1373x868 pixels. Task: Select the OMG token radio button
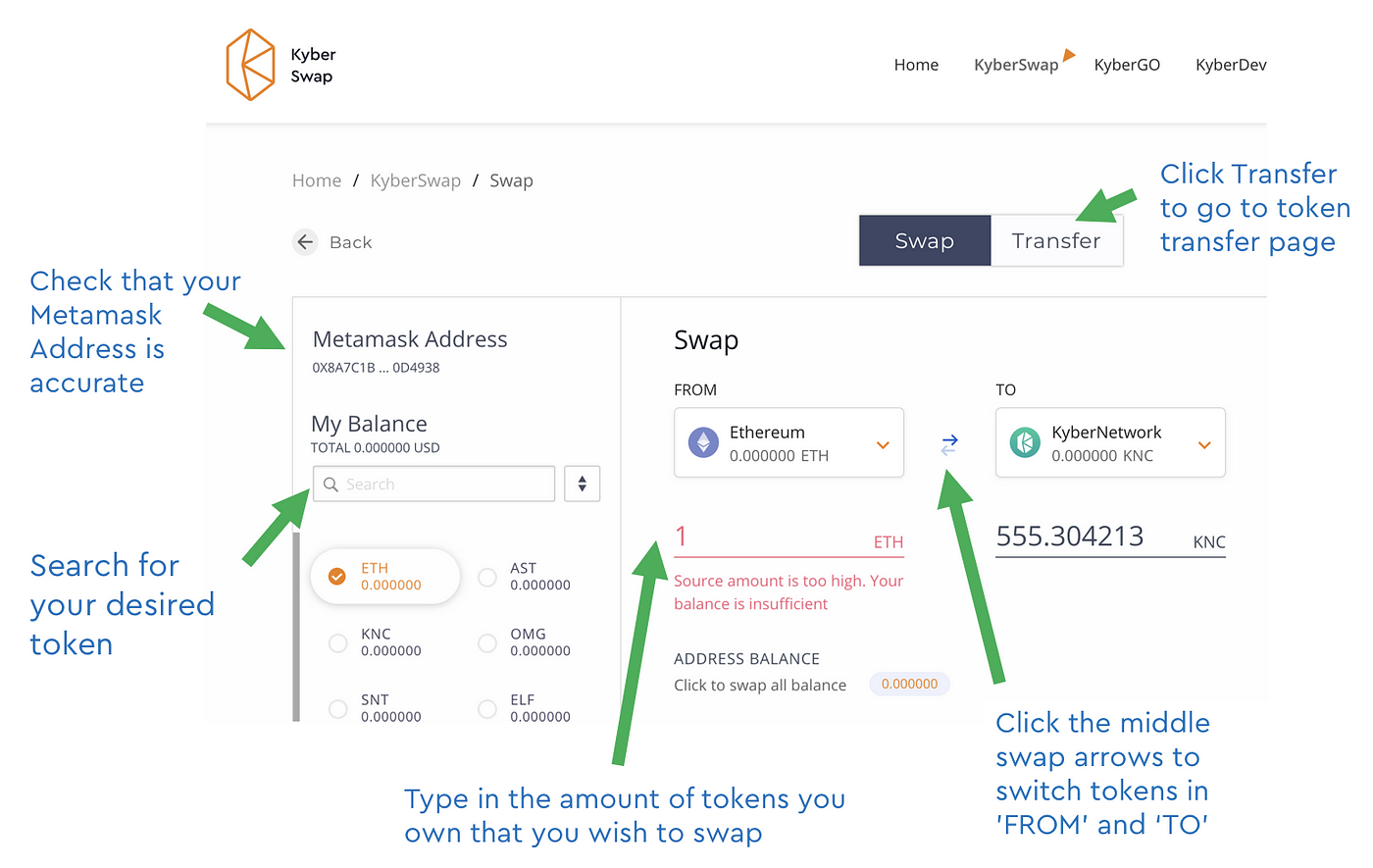(x=486, y=642)
